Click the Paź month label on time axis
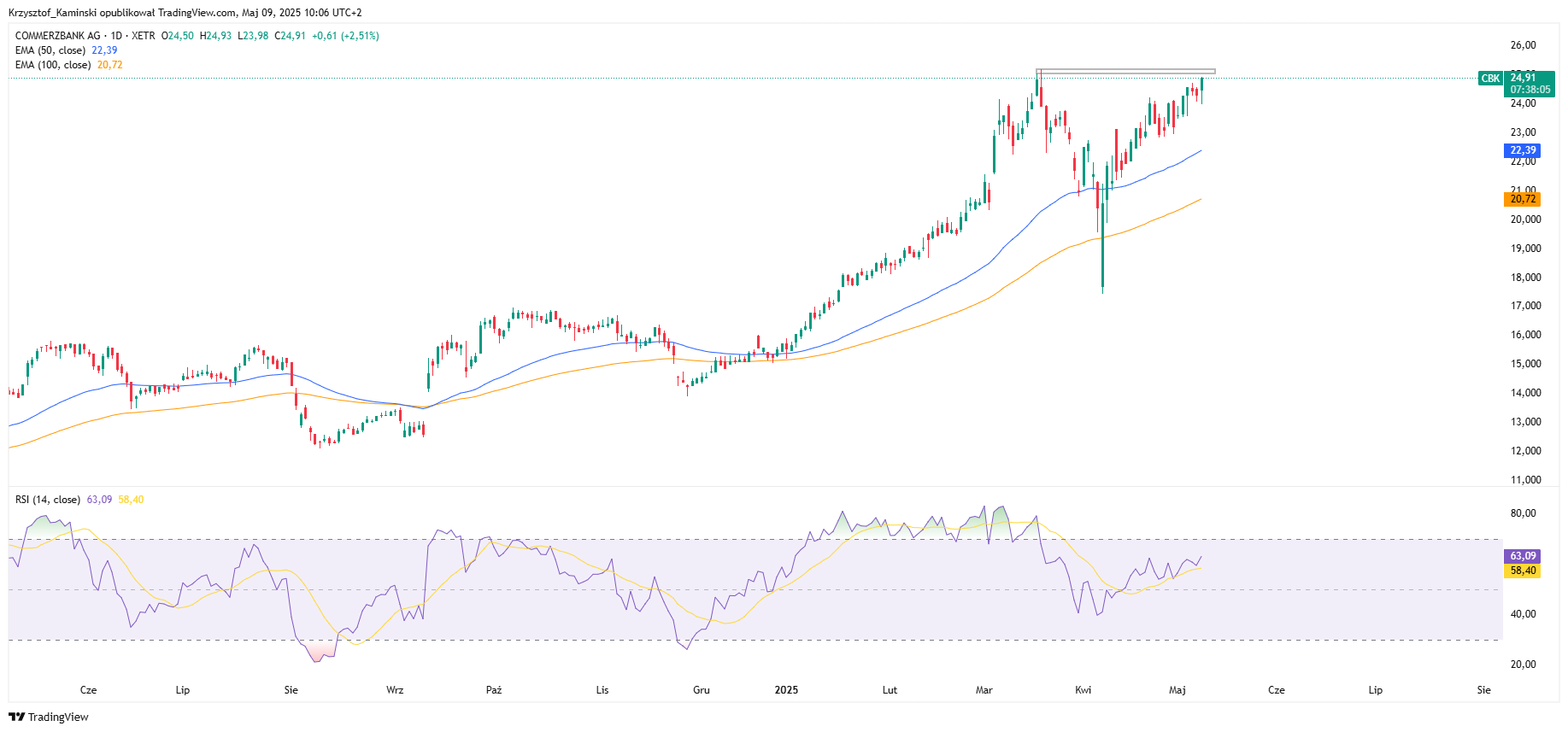 [493, 690]
